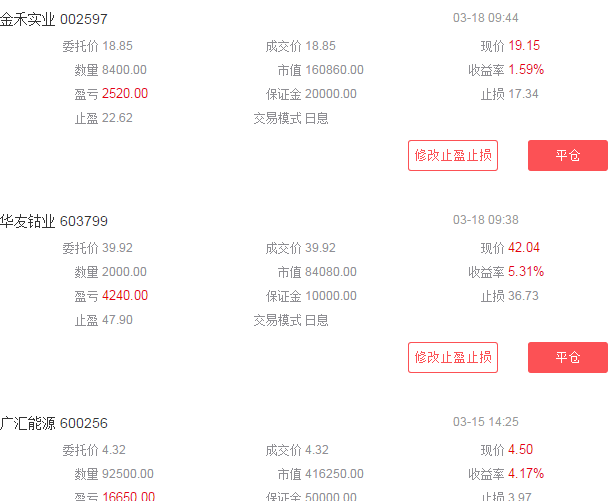Click the 1.59% yield value
The image size is (612, 501).
point(526,70)
